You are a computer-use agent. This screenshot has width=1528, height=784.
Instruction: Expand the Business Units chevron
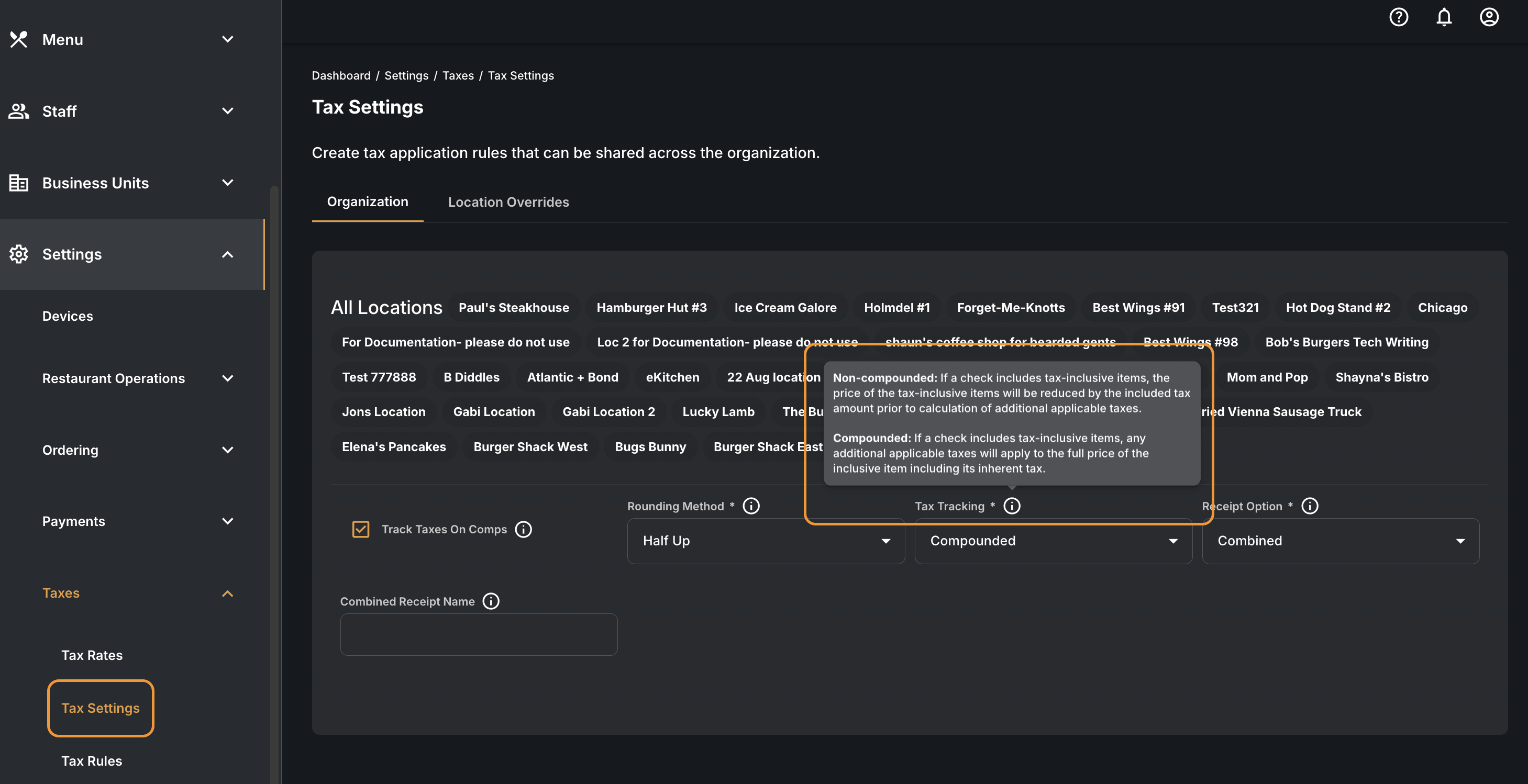click(x=227, y=183)
